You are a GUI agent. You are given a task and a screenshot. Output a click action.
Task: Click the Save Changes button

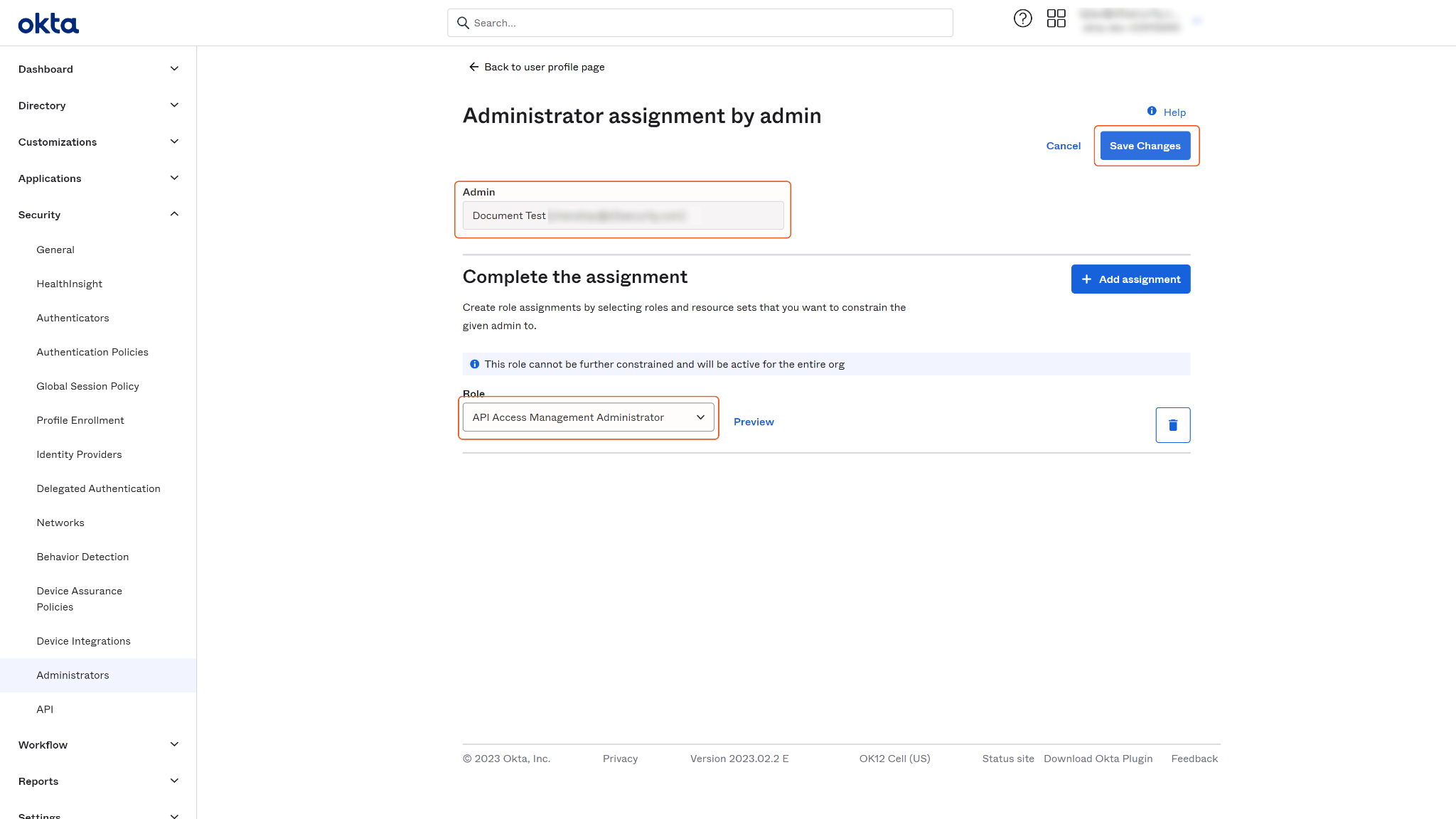[1145, 146]
